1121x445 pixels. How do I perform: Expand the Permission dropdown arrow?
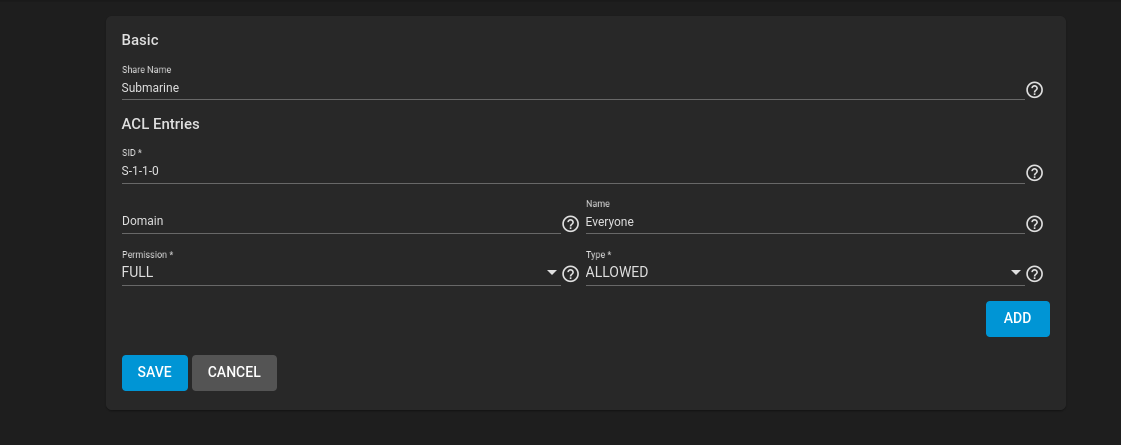(551, 273)
